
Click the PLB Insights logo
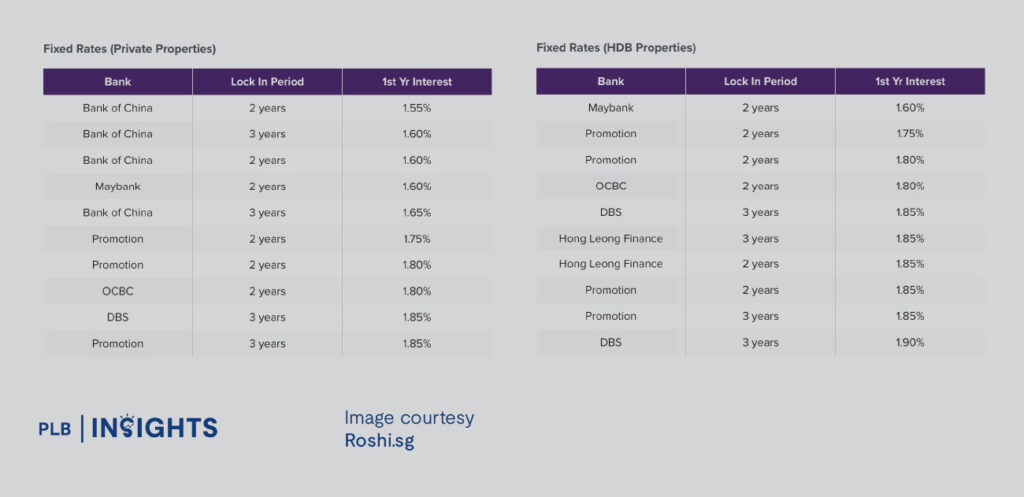pos(127,428)
